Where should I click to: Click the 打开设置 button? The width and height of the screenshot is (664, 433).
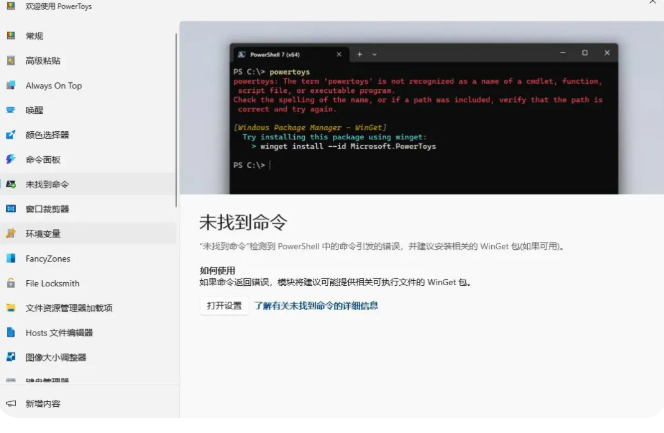[x=224, y=306]
